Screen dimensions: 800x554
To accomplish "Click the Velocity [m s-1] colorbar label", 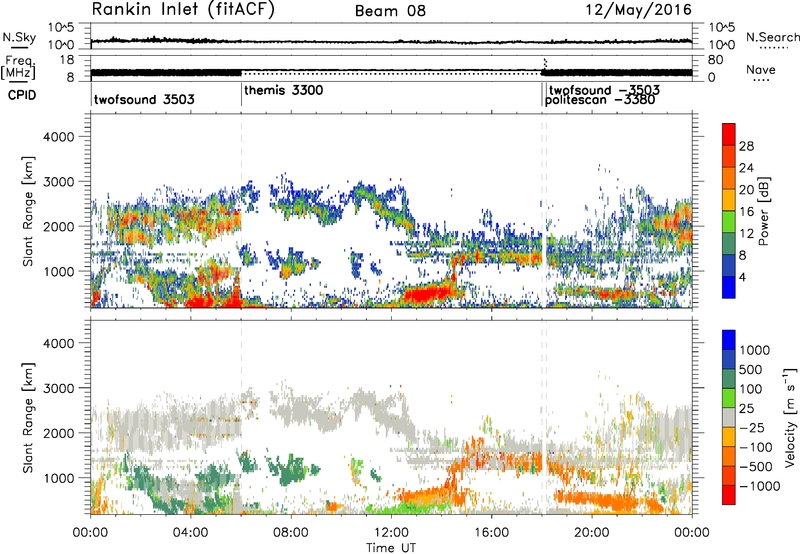I will [x=790, y=417].
